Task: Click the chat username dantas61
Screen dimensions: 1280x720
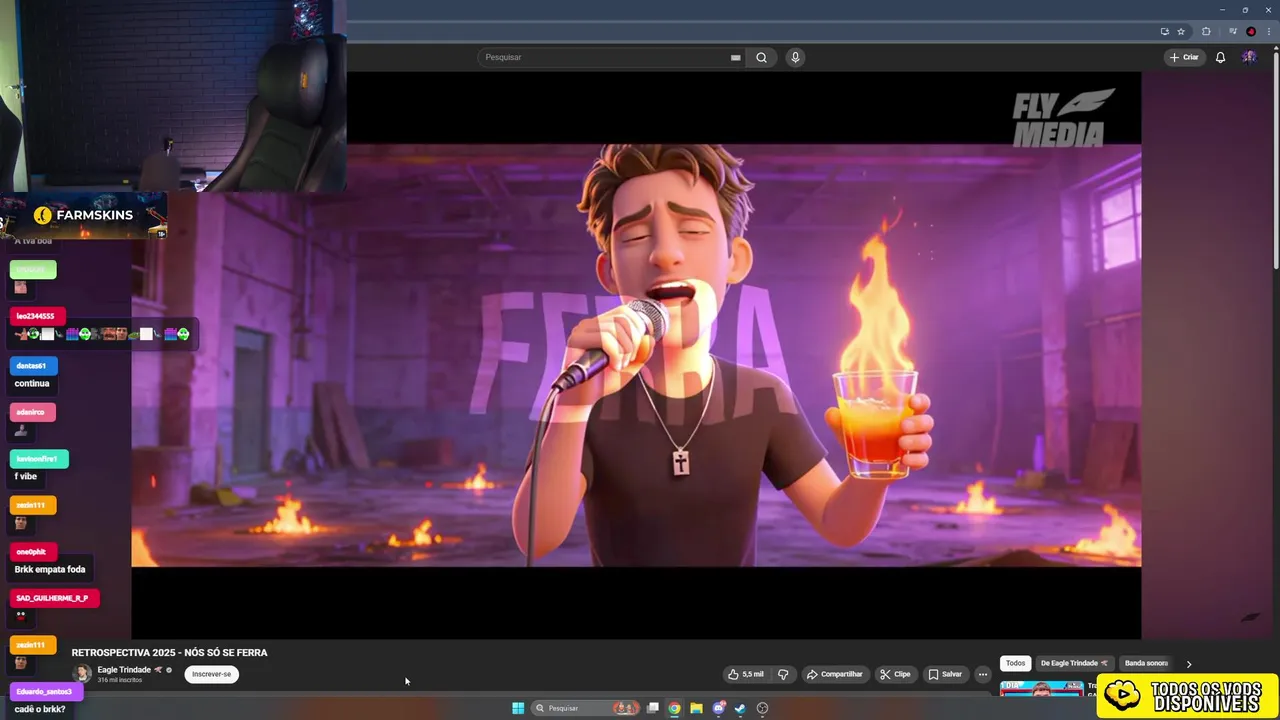Action: pyautogui.click(x=31, y=366)
